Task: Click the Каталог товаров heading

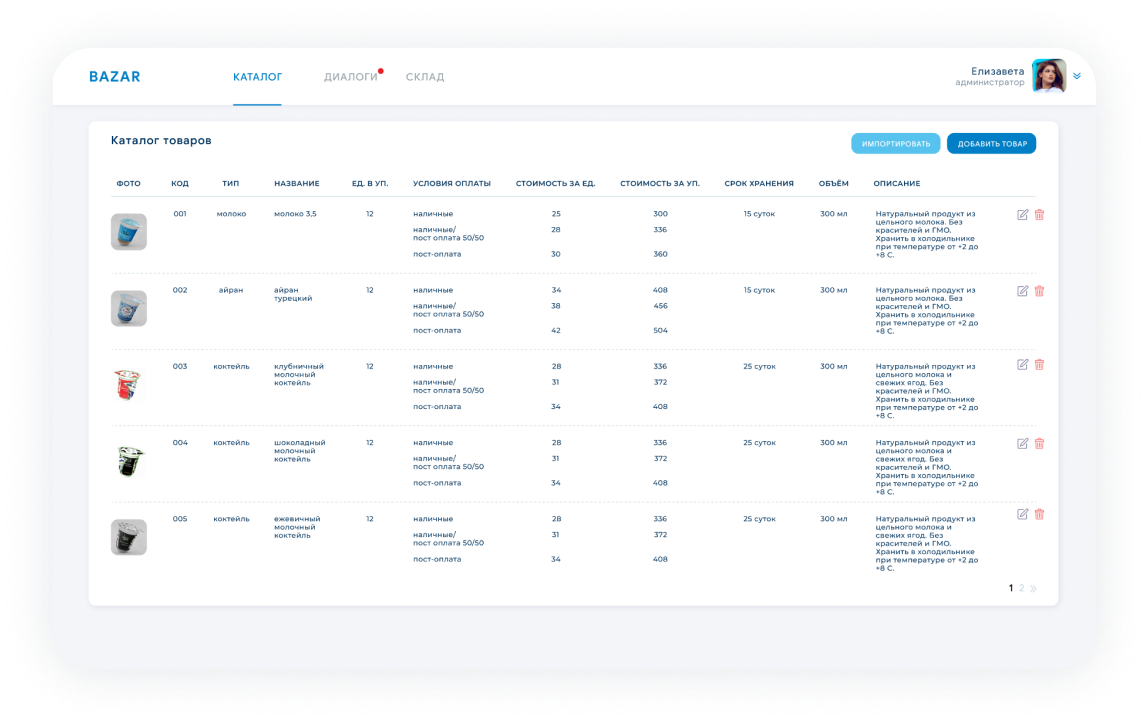Action: click(161, 140)
